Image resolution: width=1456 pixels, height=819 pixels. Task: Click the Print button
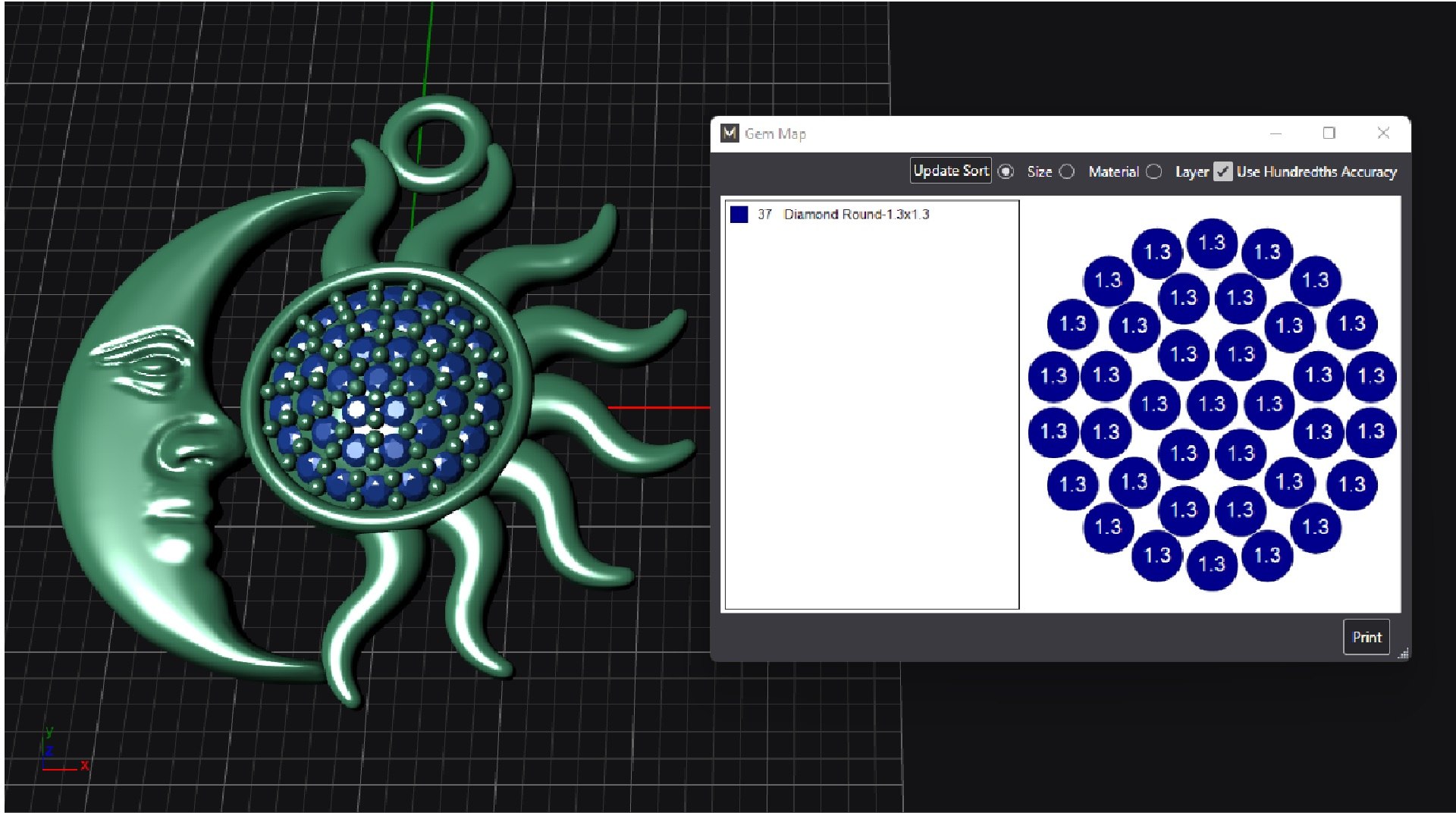point(1367,637)
